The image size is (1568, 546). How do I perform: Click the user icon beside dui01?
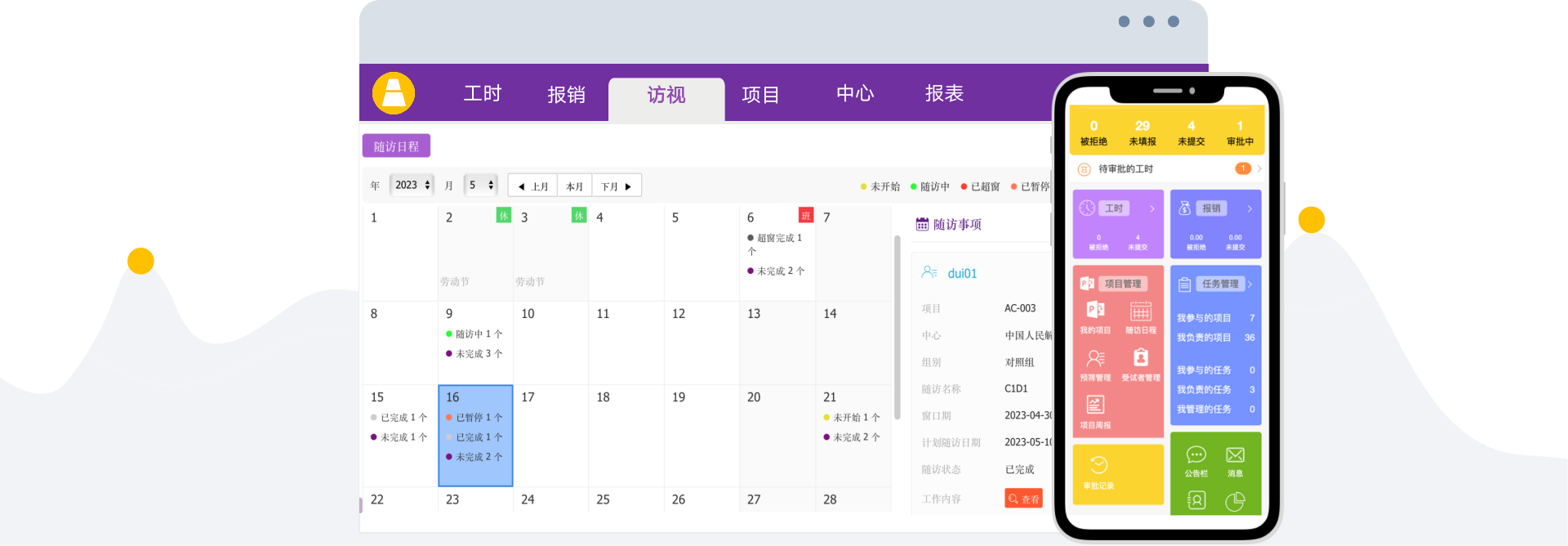pyautogui.click(x=929, y=272)
